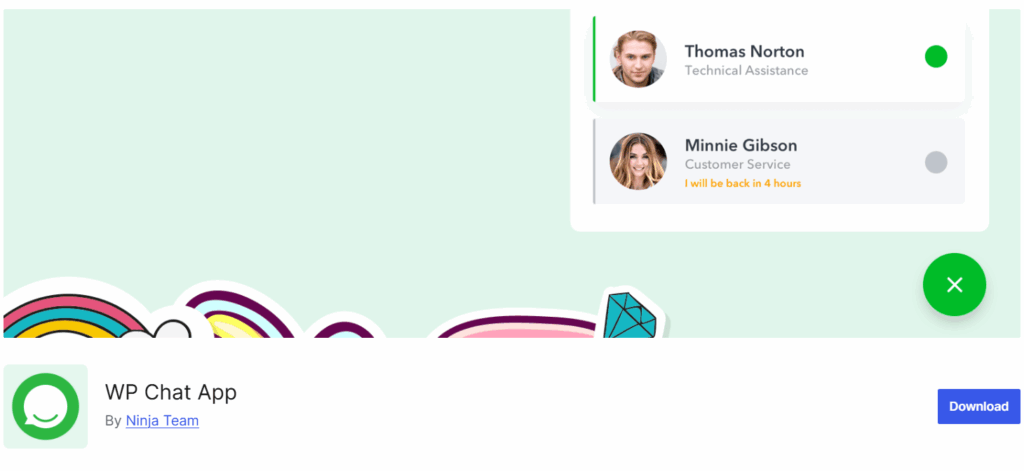Screen dimensions: 1024x471
Task: Click the teal diamond sticker
Action: coord(630,315)
